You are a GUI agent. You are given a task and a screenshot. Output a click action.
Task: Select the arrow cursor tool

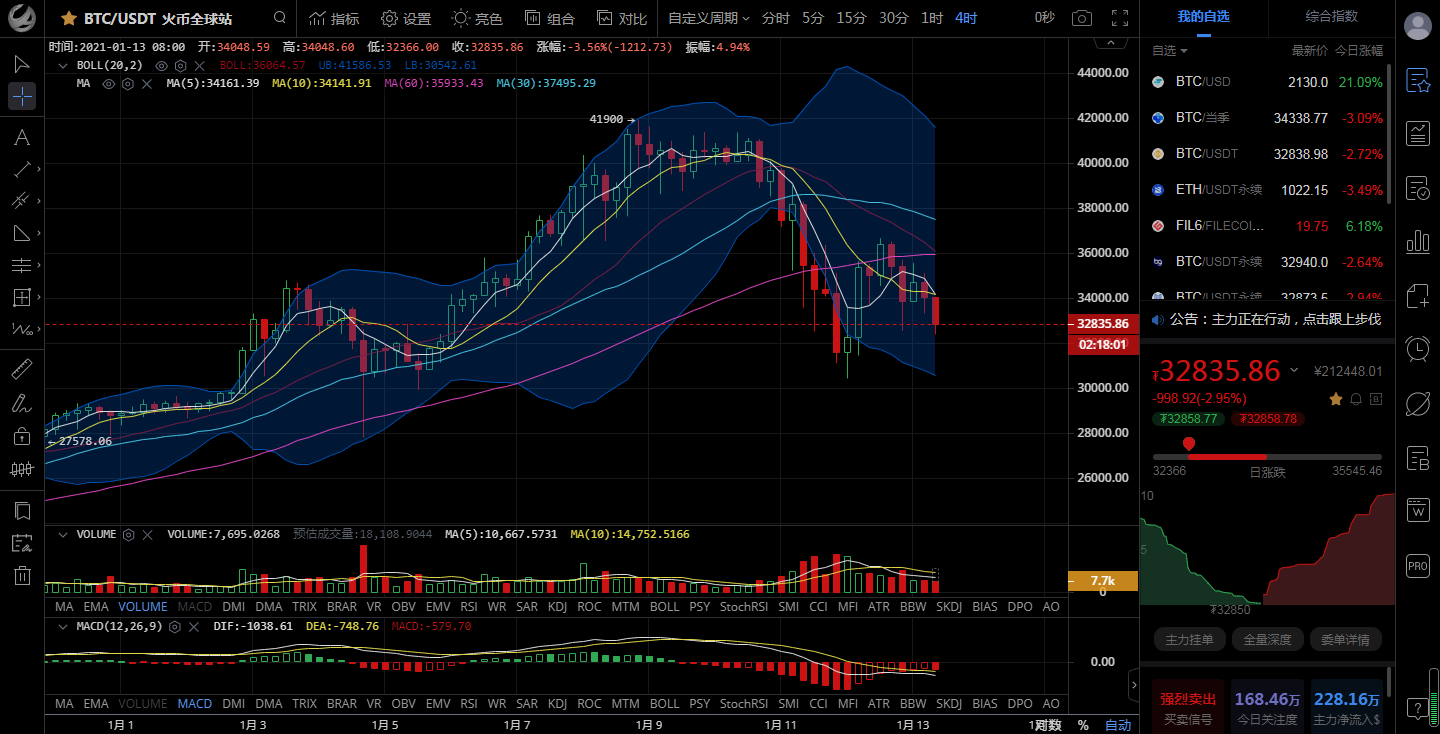22,64
